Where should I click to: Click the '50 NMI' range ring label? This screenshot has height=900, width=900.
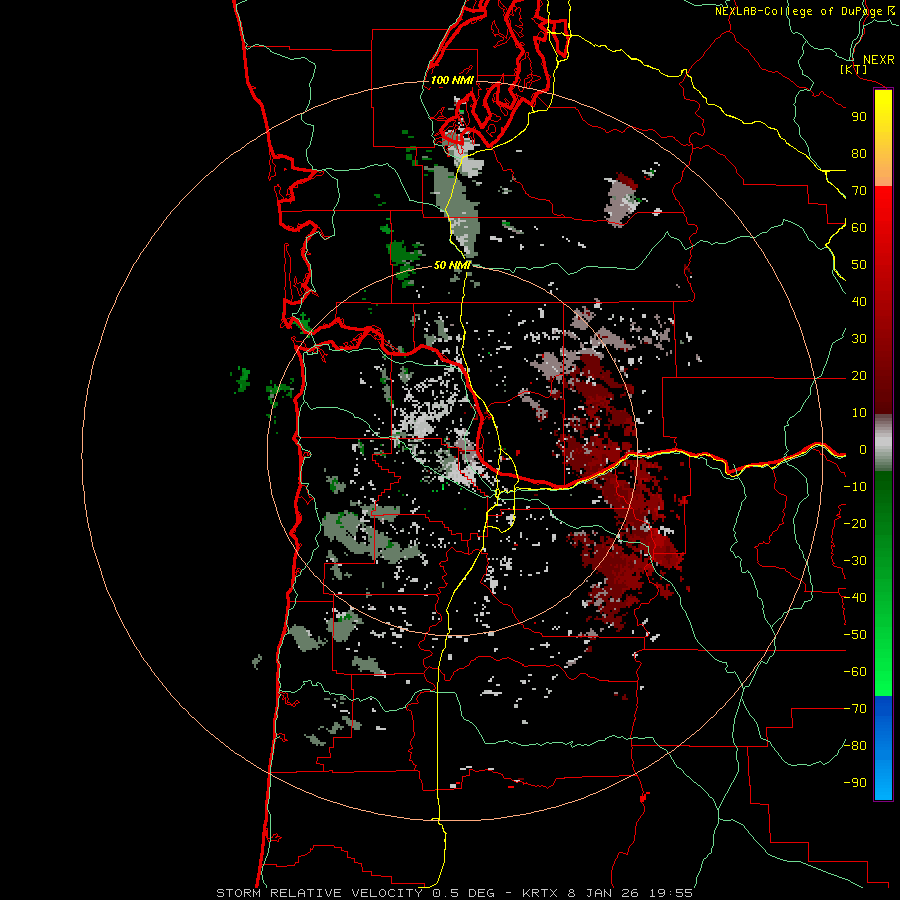click(452, 265)
